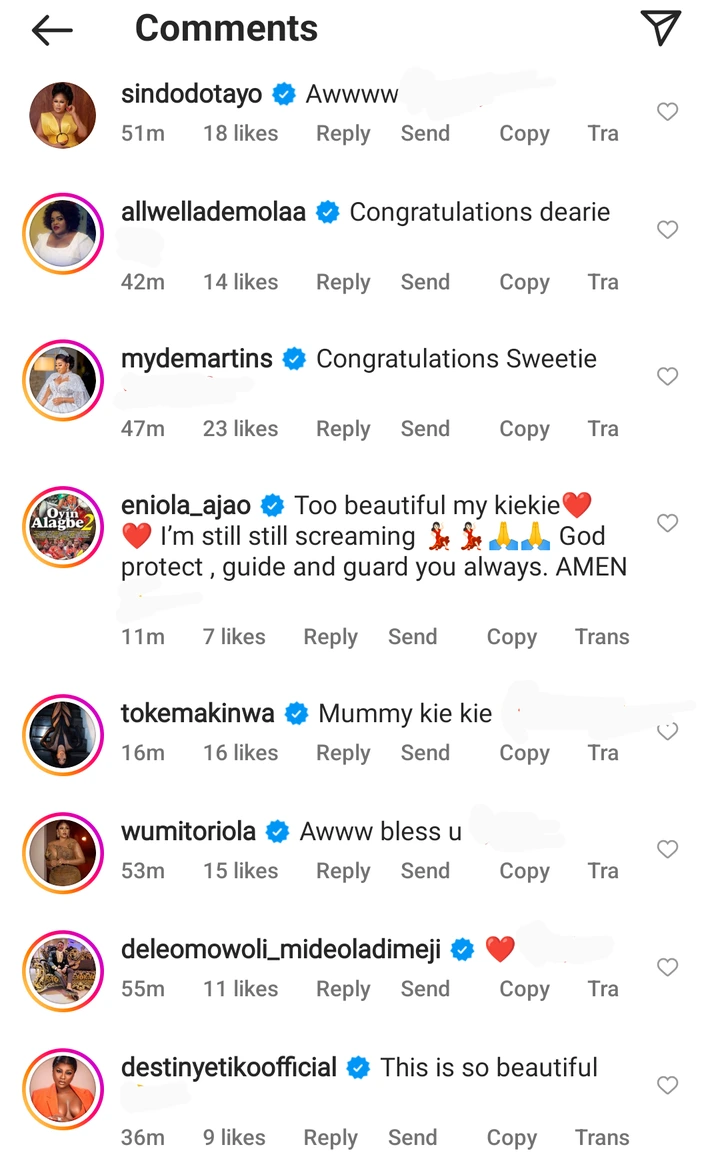720x1165 pixels.
Task: Heart destinyetikoofficial's comment
Action: (x=667, y=1085)
